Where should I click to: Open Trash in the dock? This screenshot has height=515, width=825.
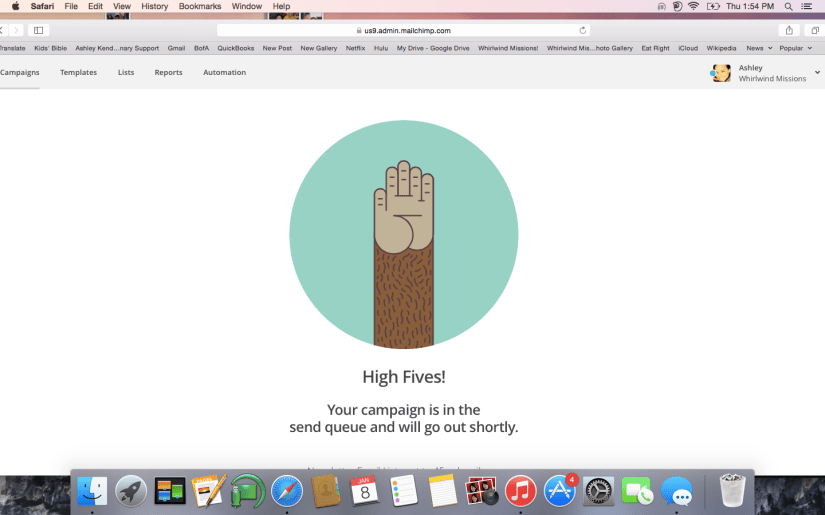(x=732, y=490)
